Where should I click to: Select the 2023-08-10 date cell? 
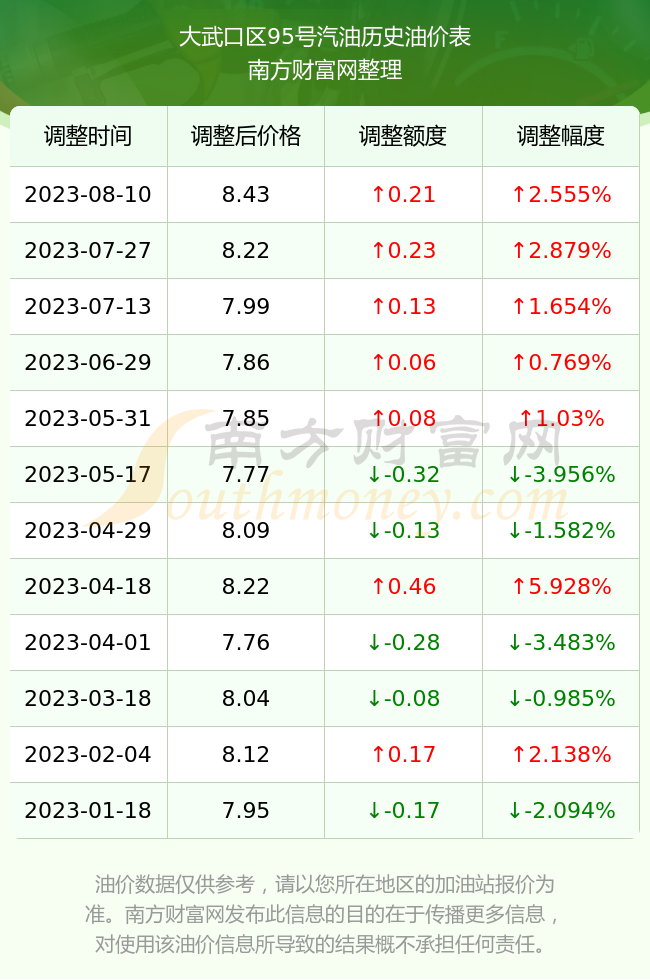click(88, 194)
